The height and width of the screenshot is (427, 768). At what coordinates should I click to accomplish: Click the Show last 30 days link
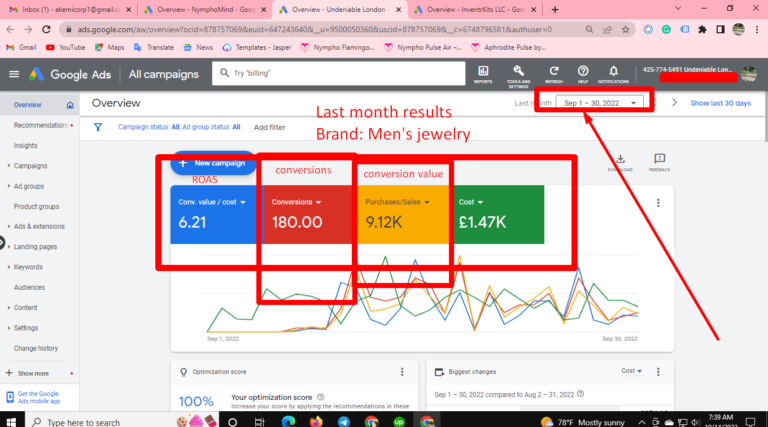(718, 103)
